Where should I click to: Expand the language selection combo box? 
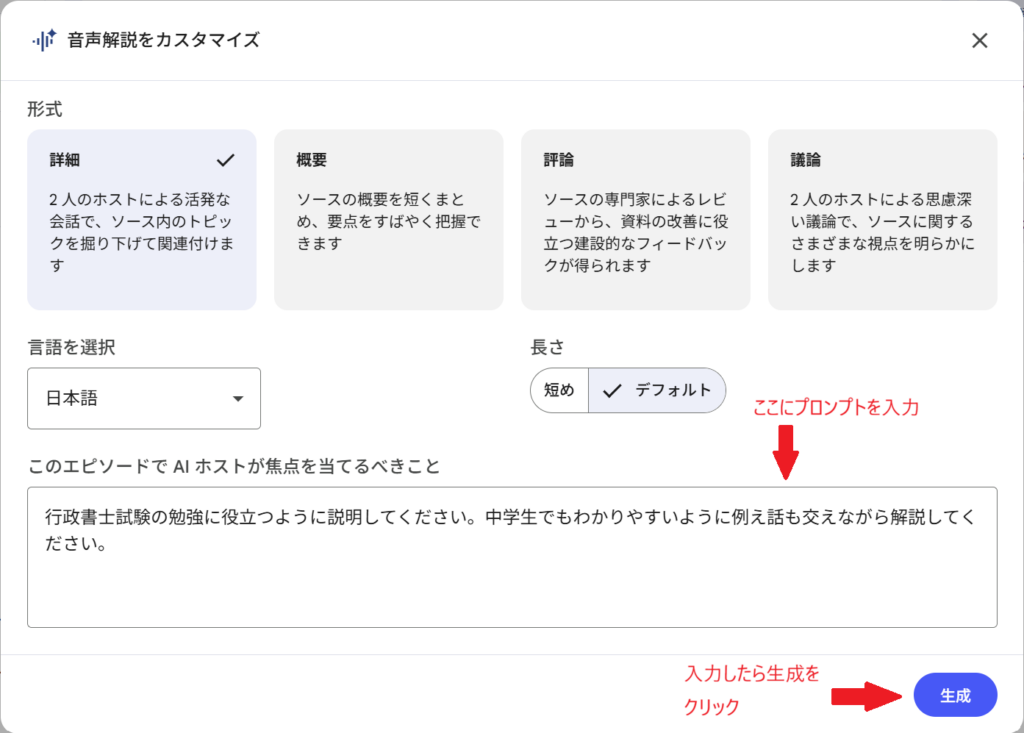(x=143, y=398)
